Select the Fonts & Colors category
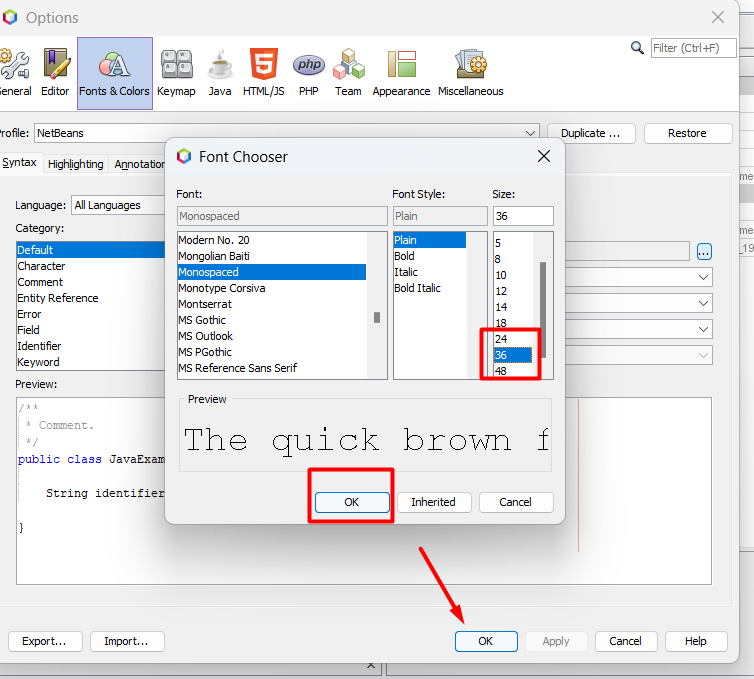This screenshot has width=754, height=679. [x=114, y=73]
